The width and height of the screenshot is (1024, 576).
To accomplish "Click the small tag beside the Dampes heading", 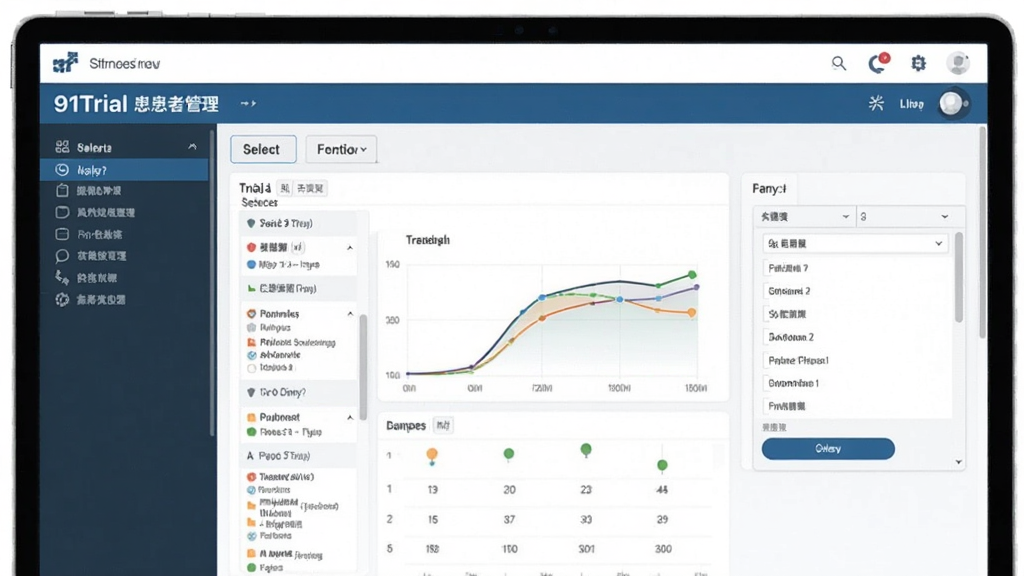I will click(443, 426).
